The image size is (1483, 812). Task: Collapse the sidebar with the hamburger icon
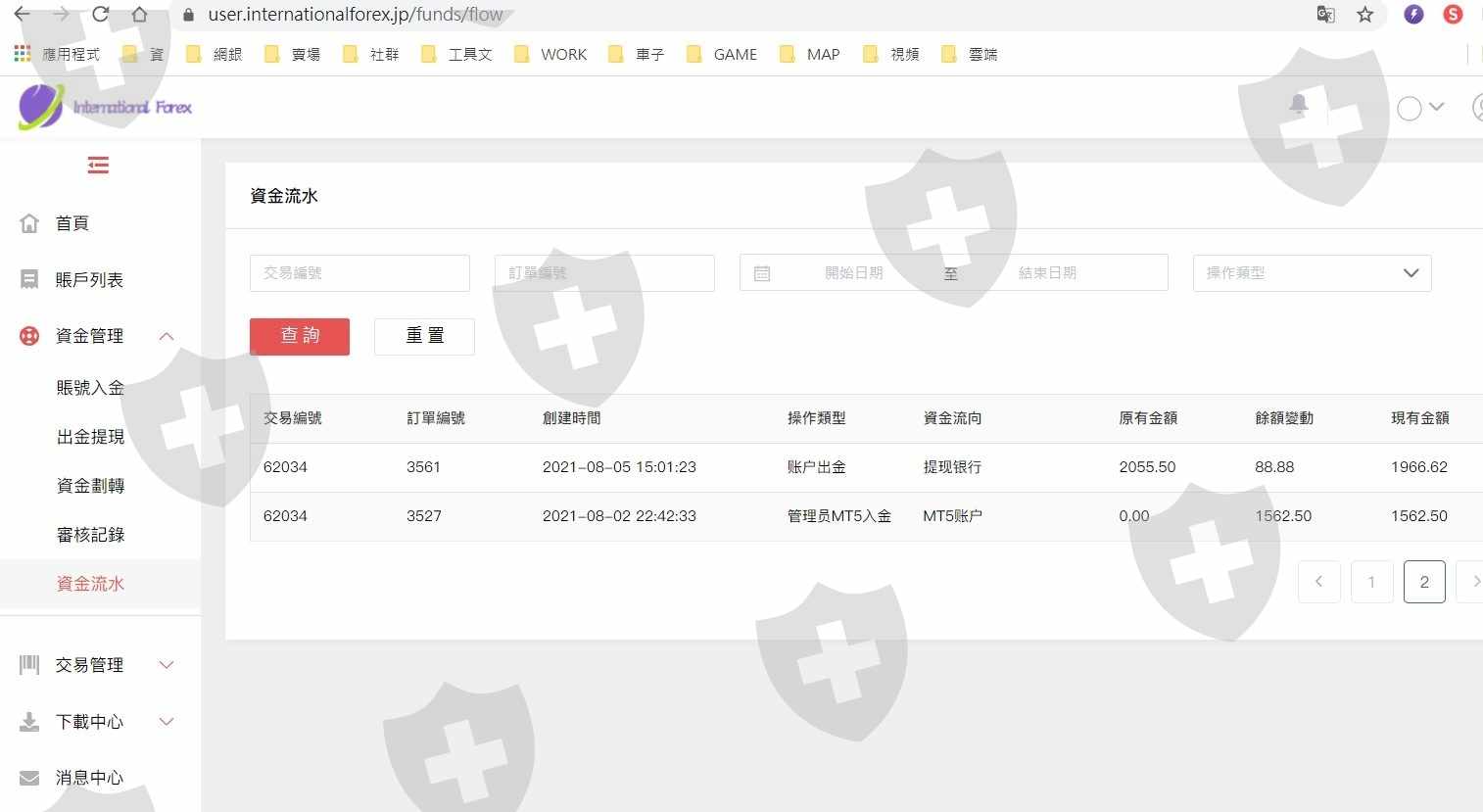pyautogui.click(x=98, y=166)
